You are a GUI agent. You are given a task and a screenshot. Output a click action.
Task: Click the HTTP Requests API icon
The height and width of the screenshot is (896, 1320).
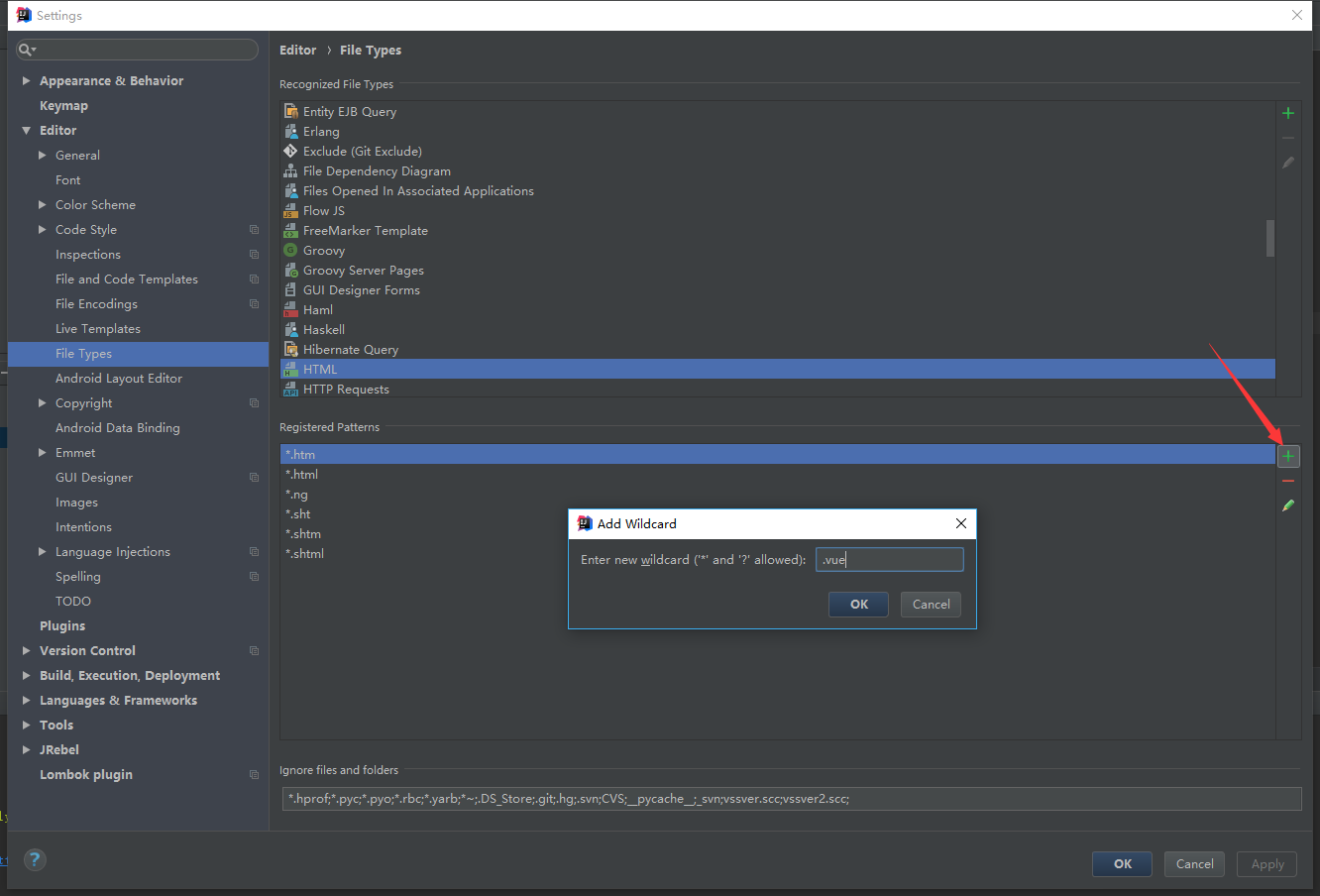point(290,389)
